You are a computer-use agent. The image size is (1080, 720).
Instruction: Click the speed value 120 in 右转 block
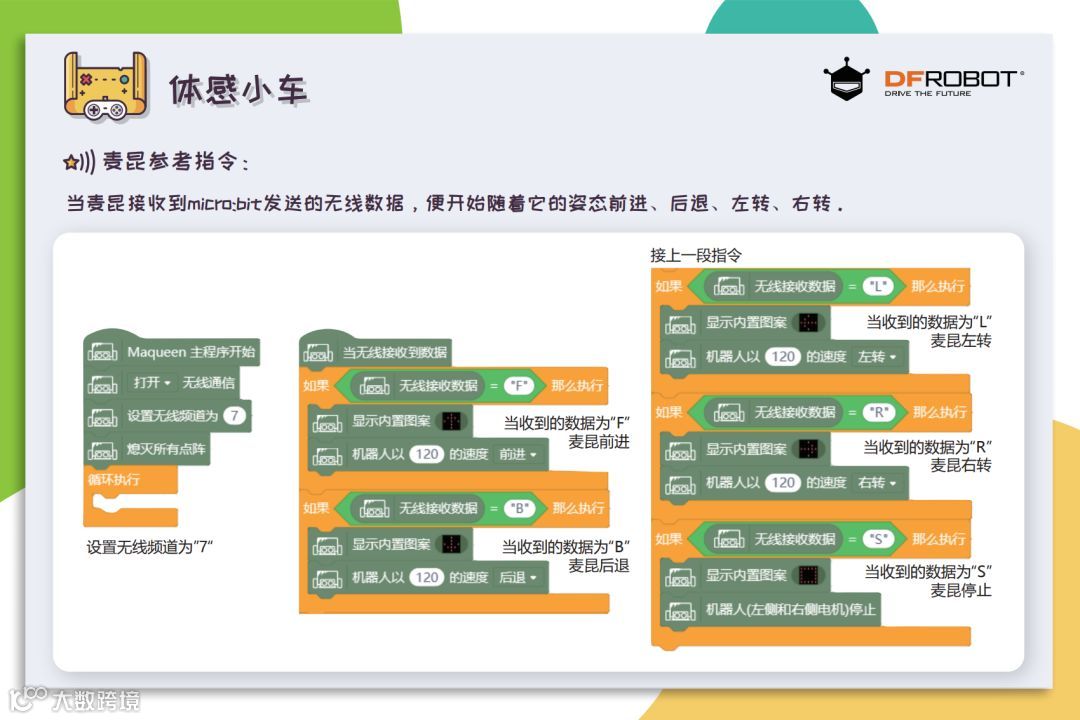(x=783, y=483)
